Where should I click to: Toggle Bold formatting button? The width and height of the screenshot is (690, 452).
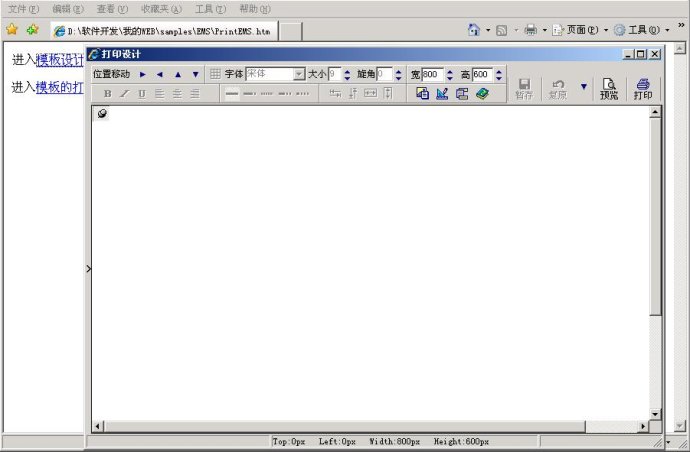click(x=107, y=94)
